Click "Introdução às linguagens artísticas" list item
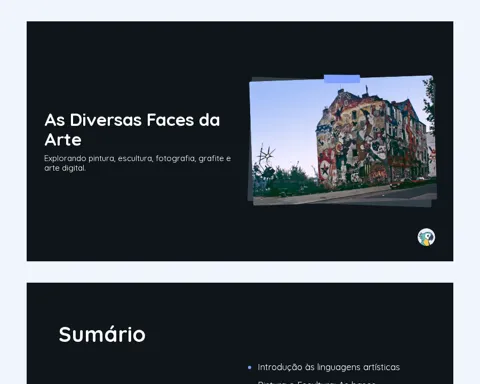The height and width of the screenshot is (384, 480). (x=328, y=367)
